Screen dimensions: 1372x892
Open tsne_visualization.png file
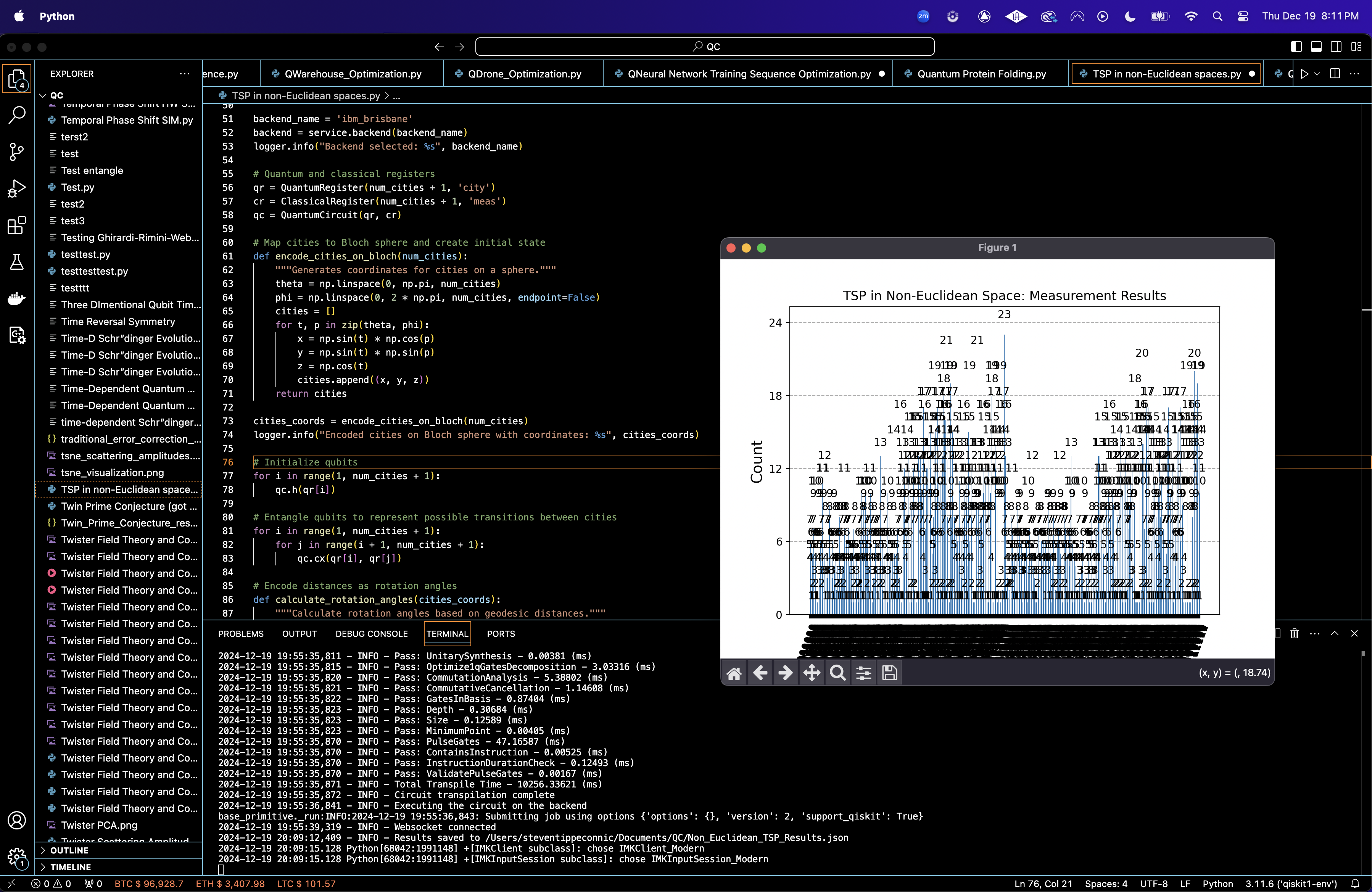tap(113, 473)
